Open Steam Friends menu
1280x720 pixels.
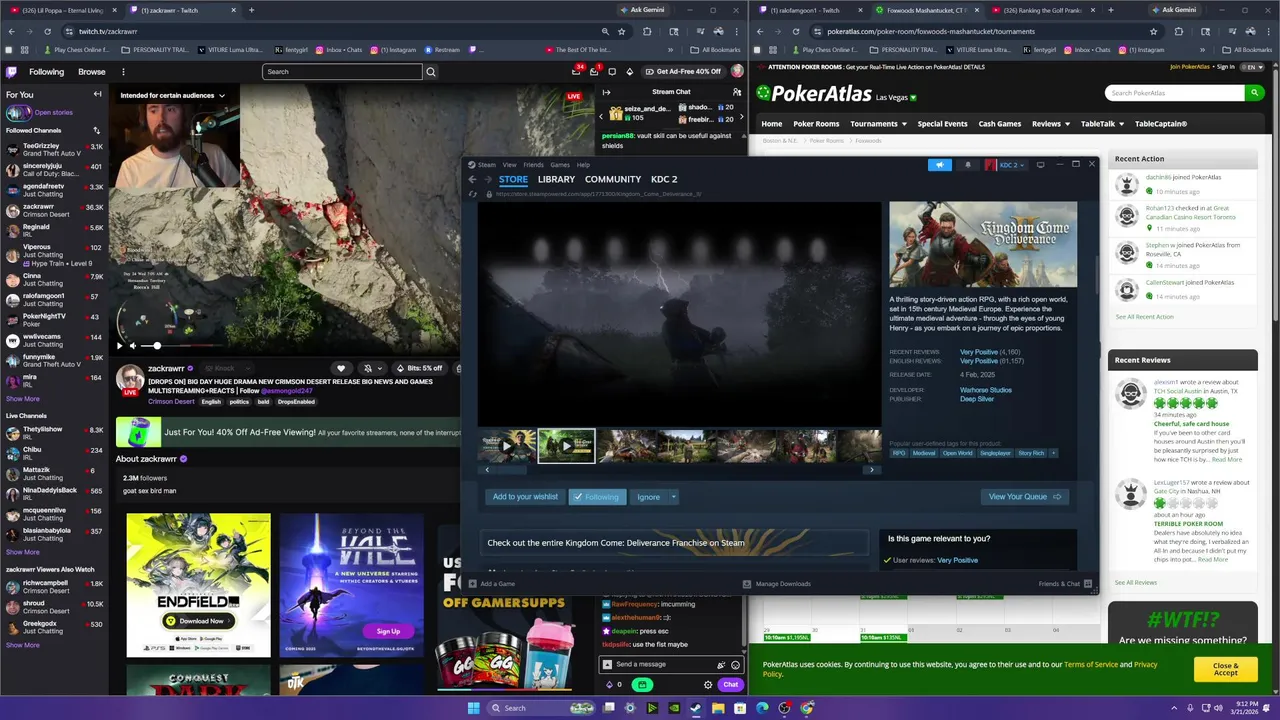[533, 165]
